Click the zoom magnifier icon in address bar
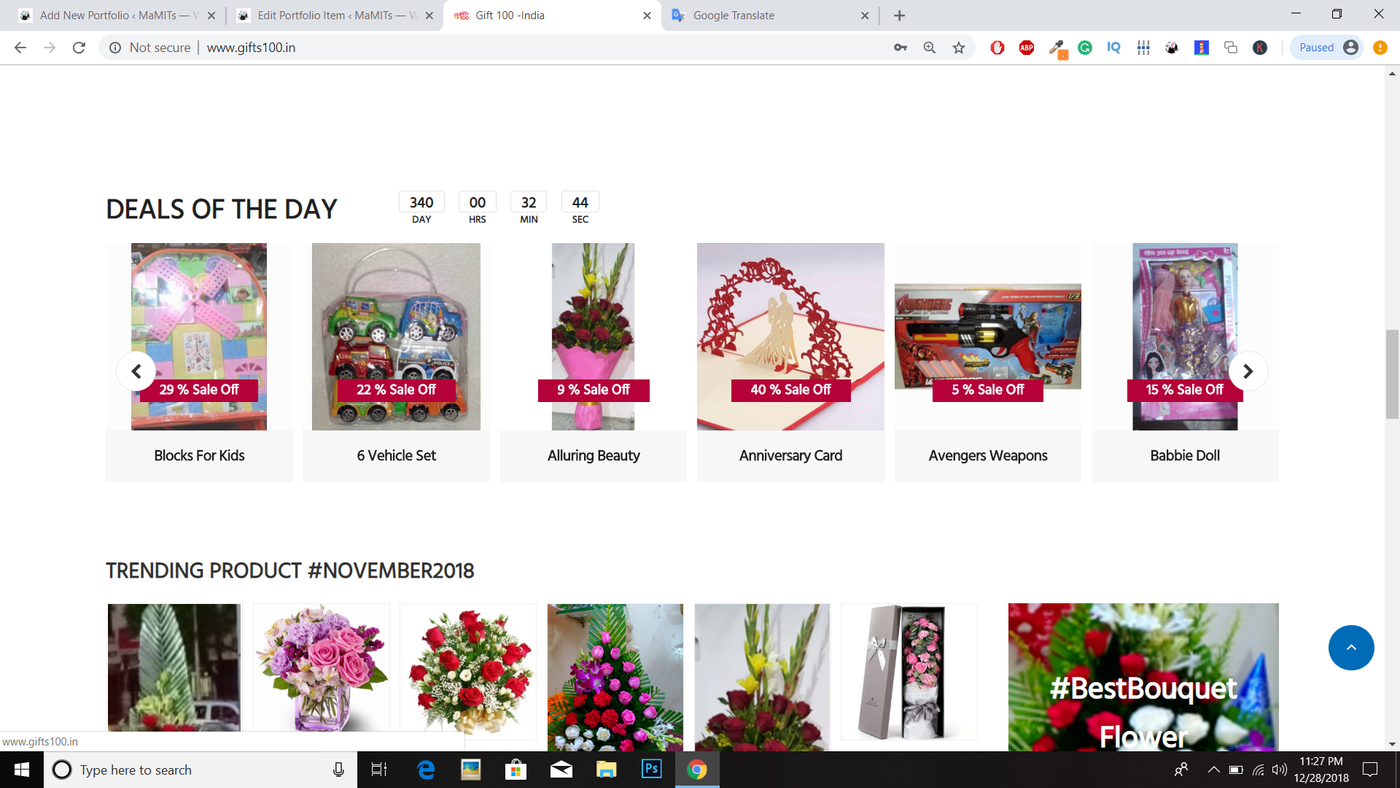This screenshot has height=788, width=1400. point(929,47)
